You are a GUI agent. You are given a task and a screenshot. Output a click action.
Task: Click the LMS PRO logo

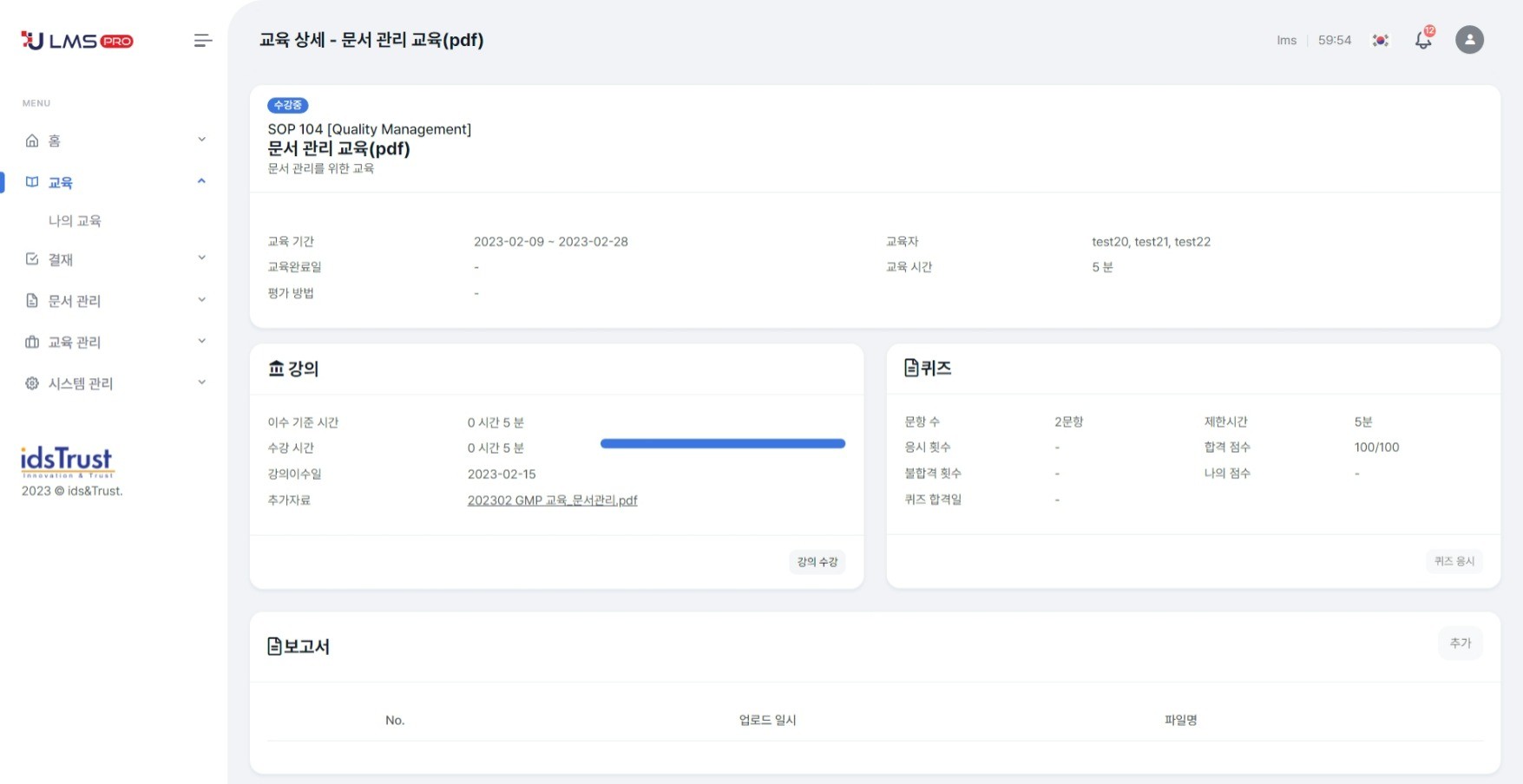click(x=76, y=41)
